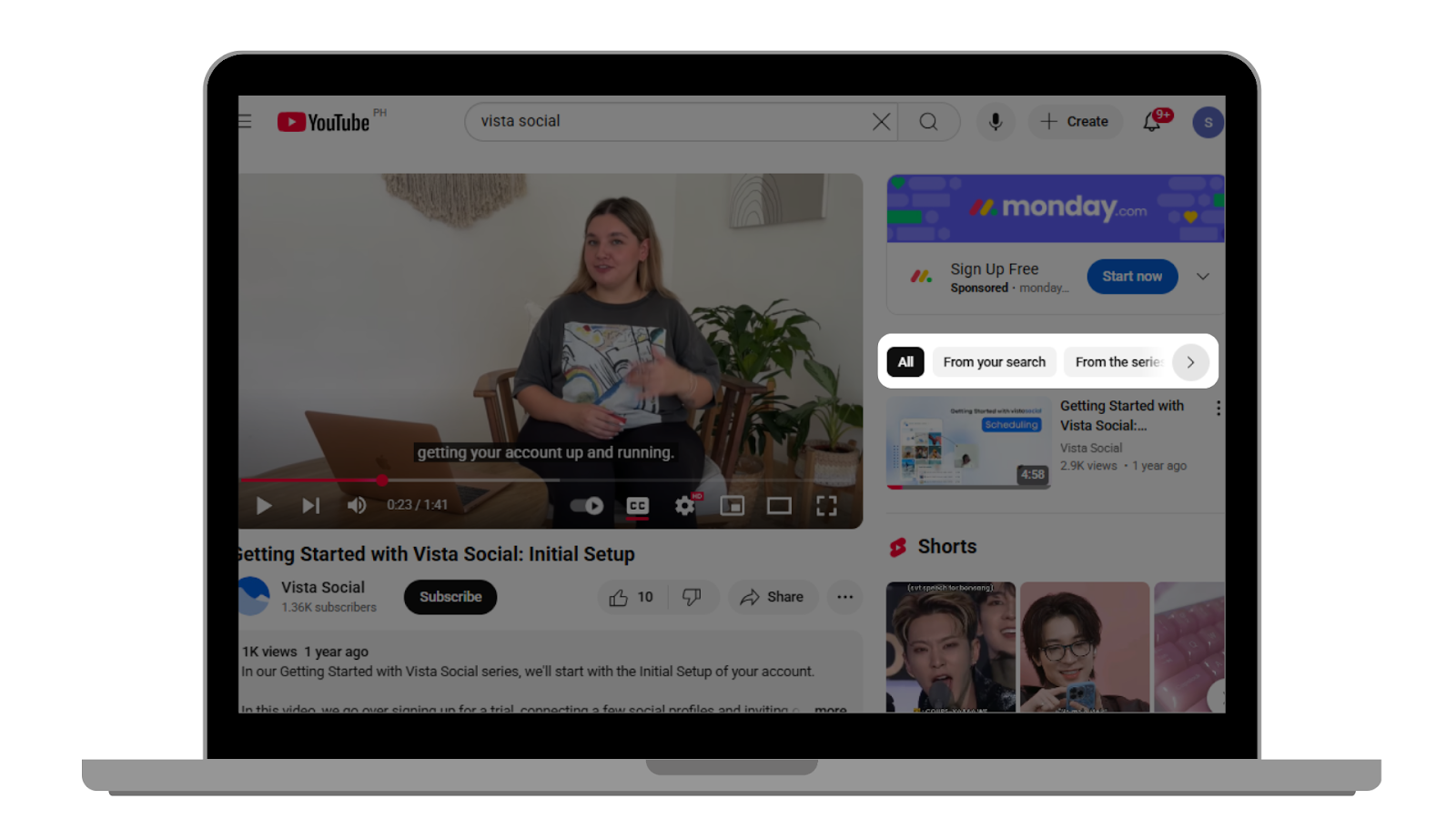Open the pink Shorts thumbnail
The width and height of the screenshot is (1456, 819).
(x=1189, y=647)
